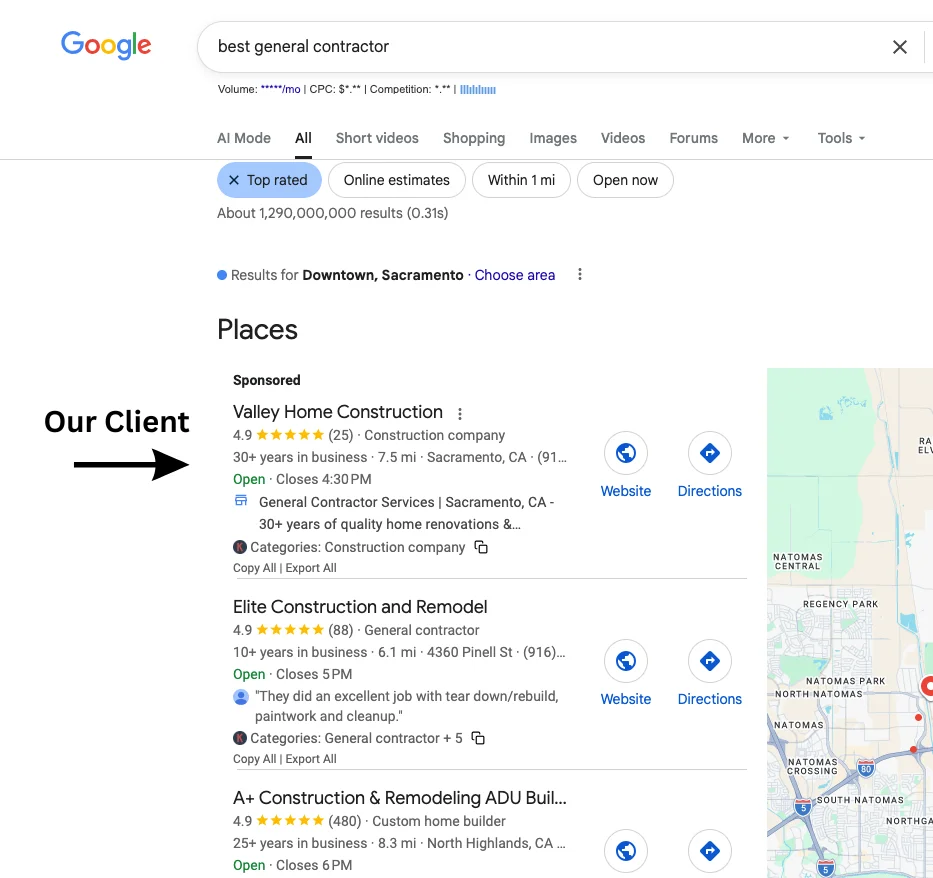Copy the Valley Home Construction categories icon
Image resolution: width=933 pixels, height=878 pixels.
[x=481, y=547]
